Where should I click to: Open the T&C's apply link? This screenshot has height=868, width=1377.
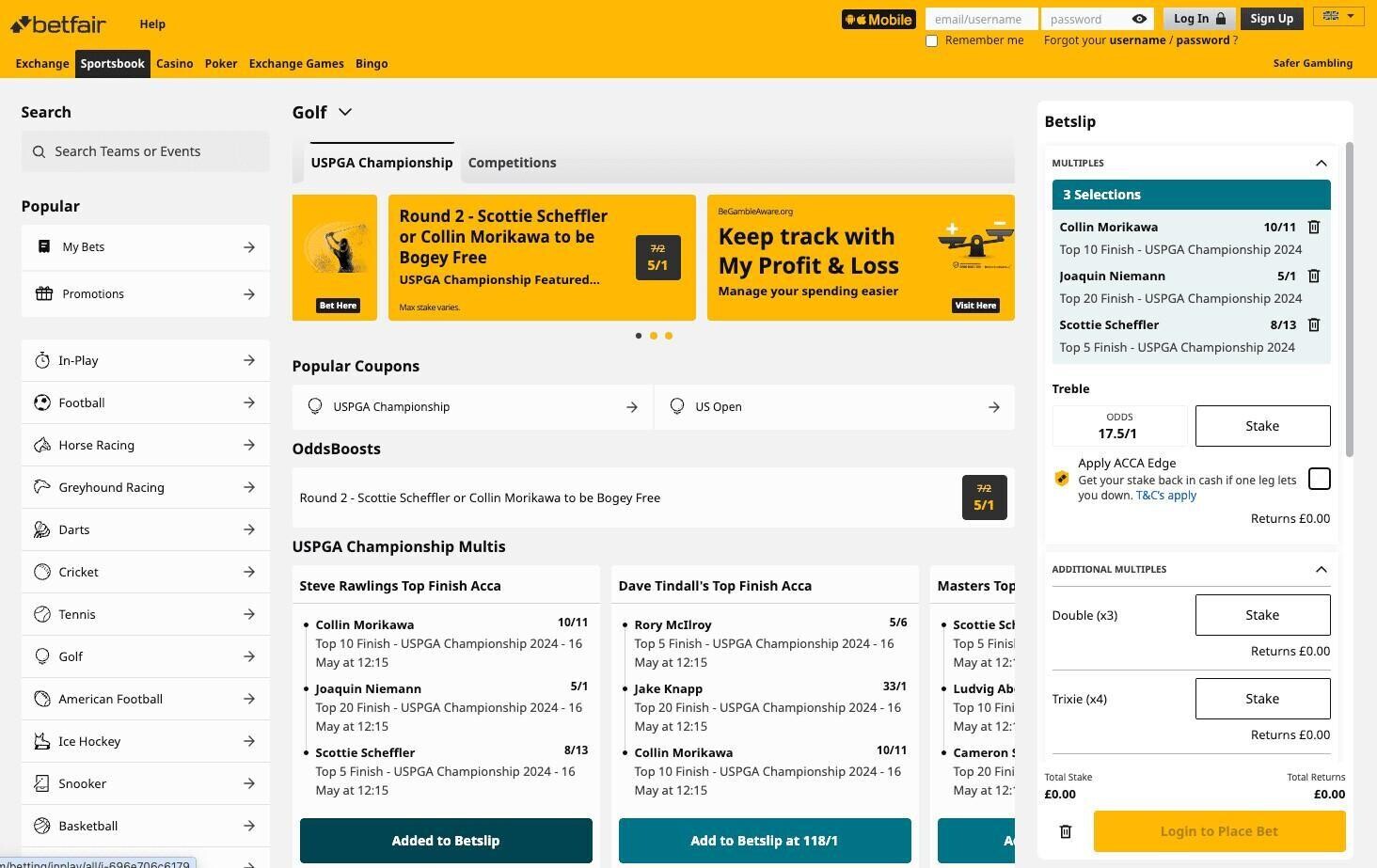1166,495
